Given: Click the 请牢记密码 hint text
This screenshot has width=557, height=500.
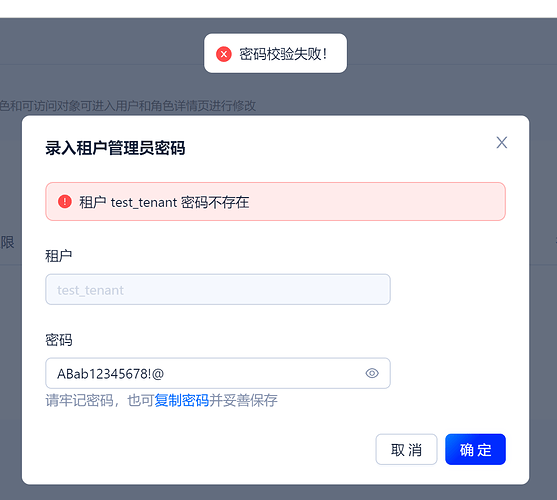Looking at the screenshot, I should [80, 400].
